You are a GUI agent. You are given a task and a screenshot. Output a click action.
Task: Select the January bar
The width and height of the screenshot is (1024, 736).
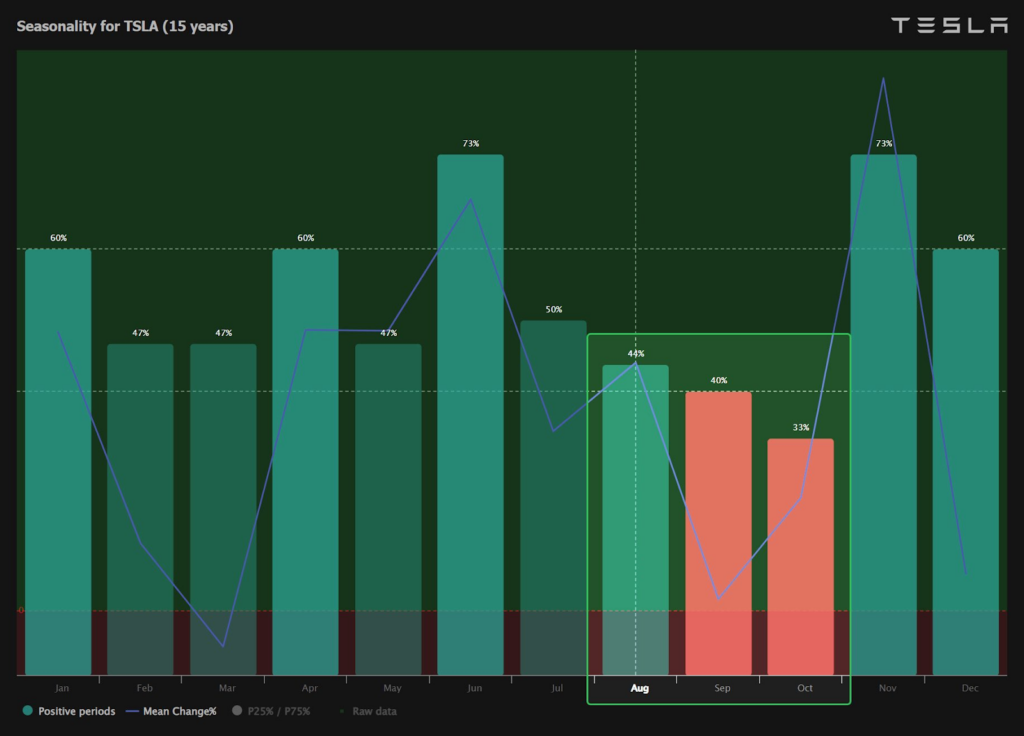pyautogui.click(x=58, y=460)
